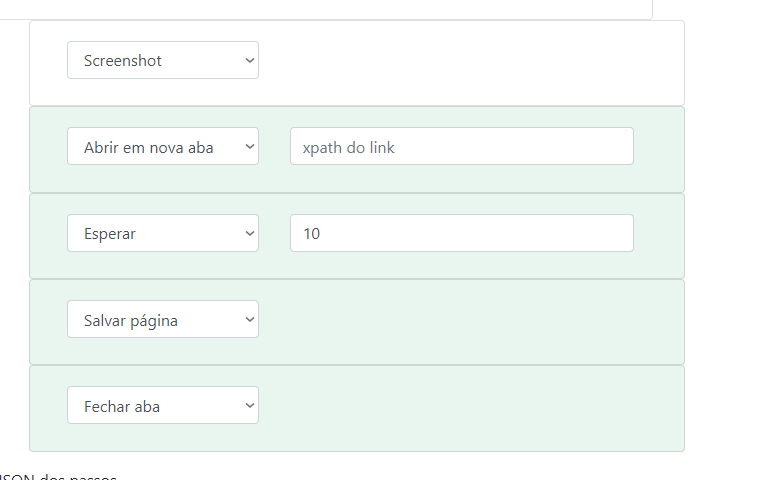Open the Esperar step type dropdown

pyautogui.click(x=162, y=233)
